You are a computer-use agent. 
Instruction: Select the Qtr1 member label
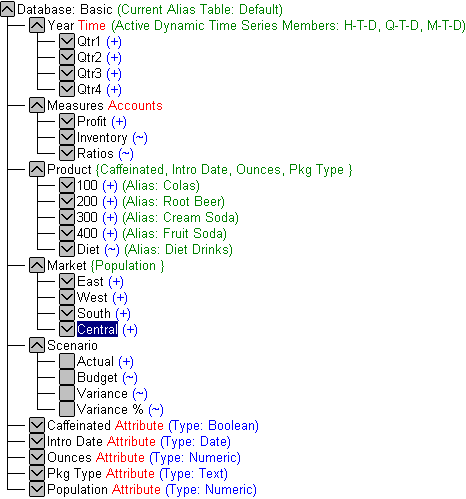[89, 41]
